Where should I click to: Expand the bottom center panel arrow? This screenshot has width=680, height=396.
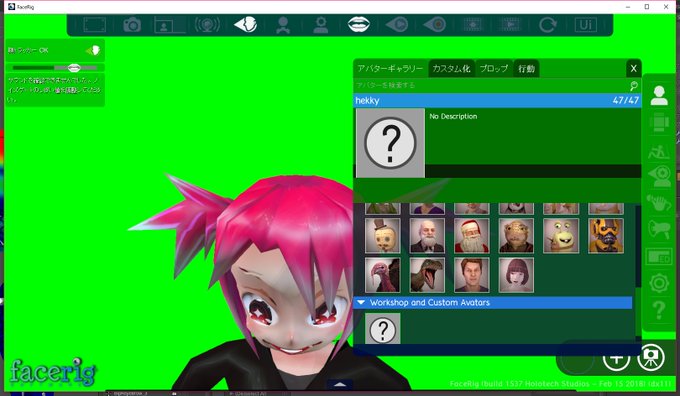340,384
